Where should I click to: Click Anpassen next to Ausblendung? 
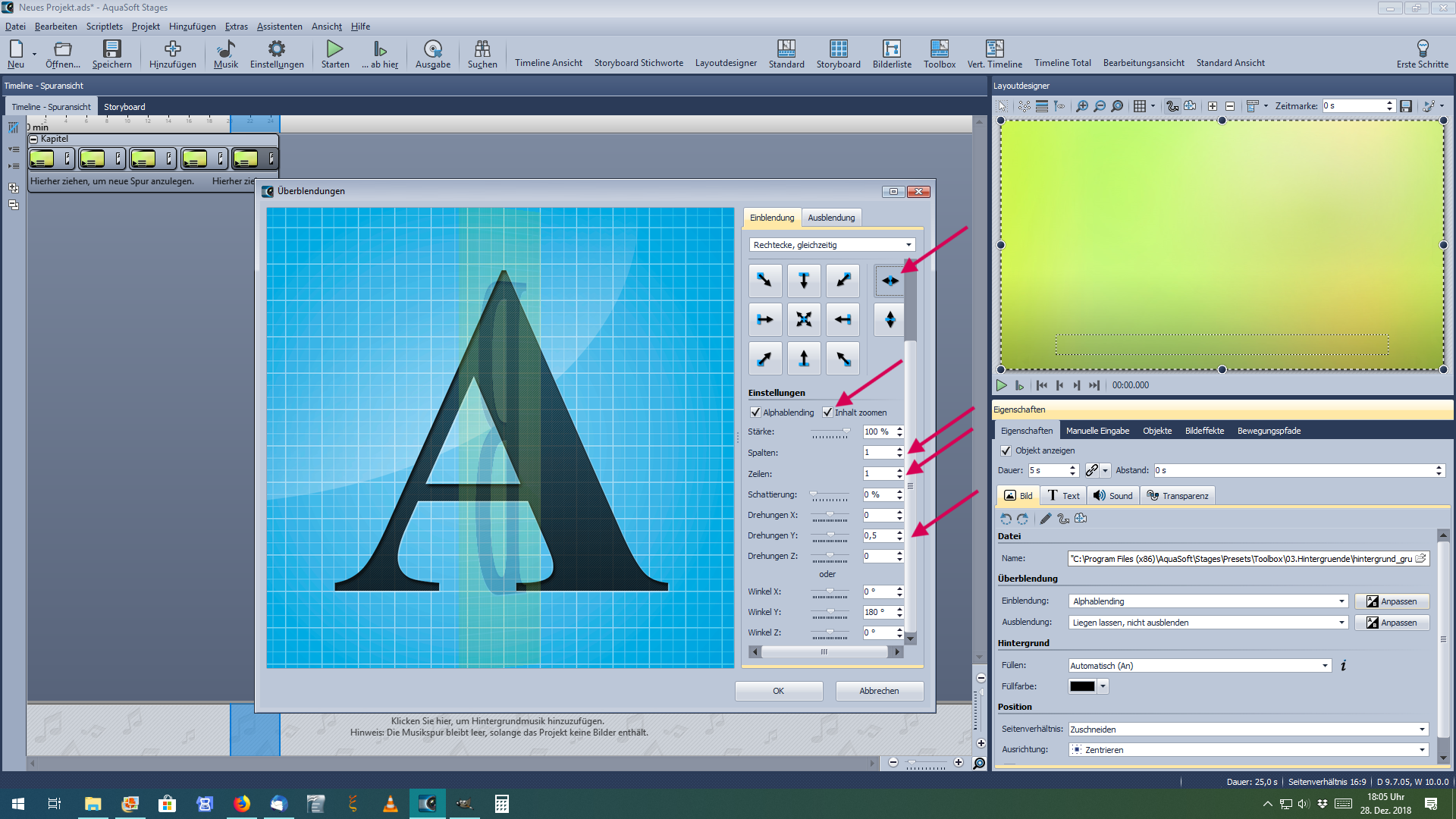[x=1391, y=623]
